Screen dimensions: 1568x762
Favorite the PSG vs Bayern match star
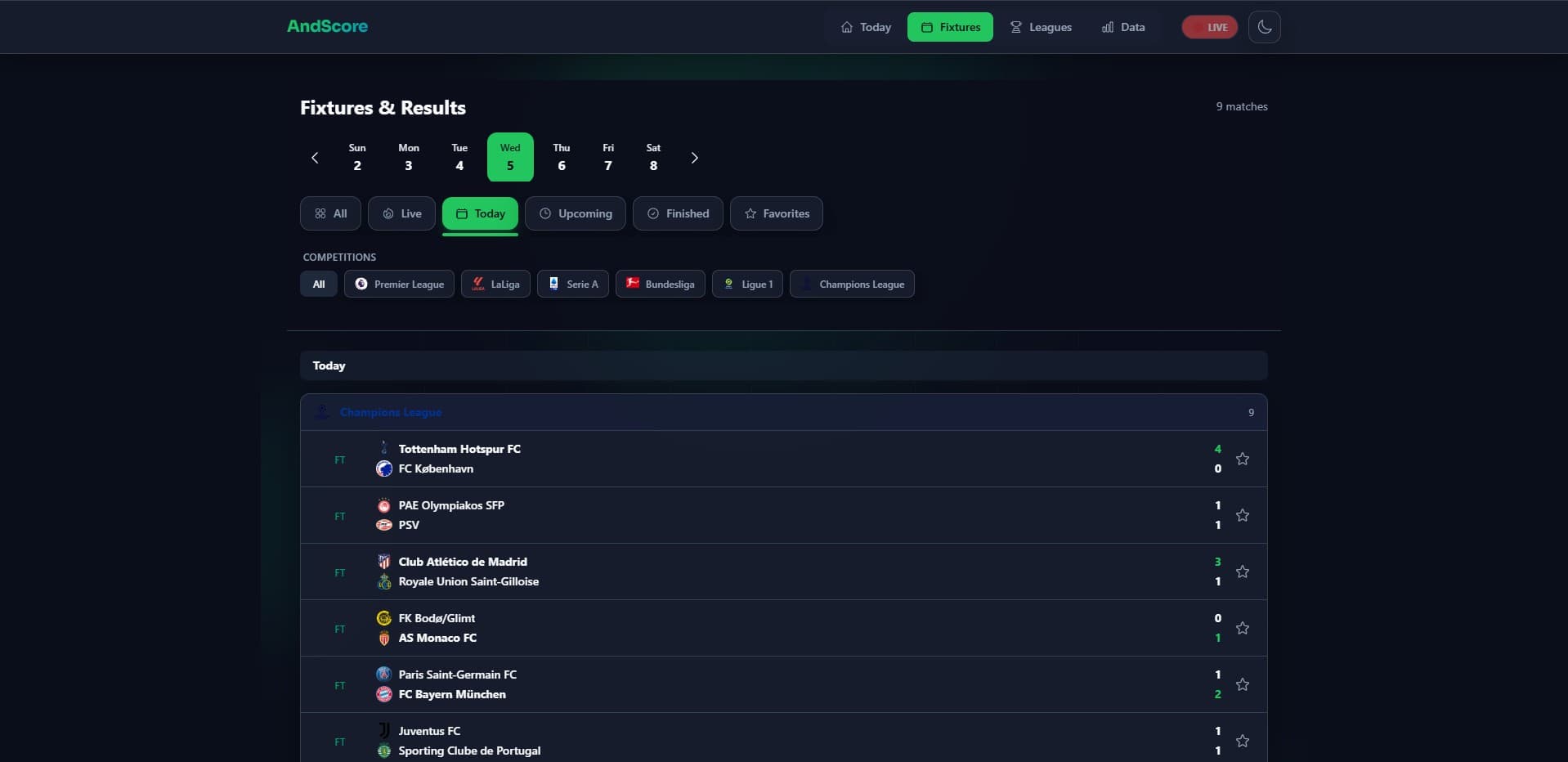(1242, 684)
